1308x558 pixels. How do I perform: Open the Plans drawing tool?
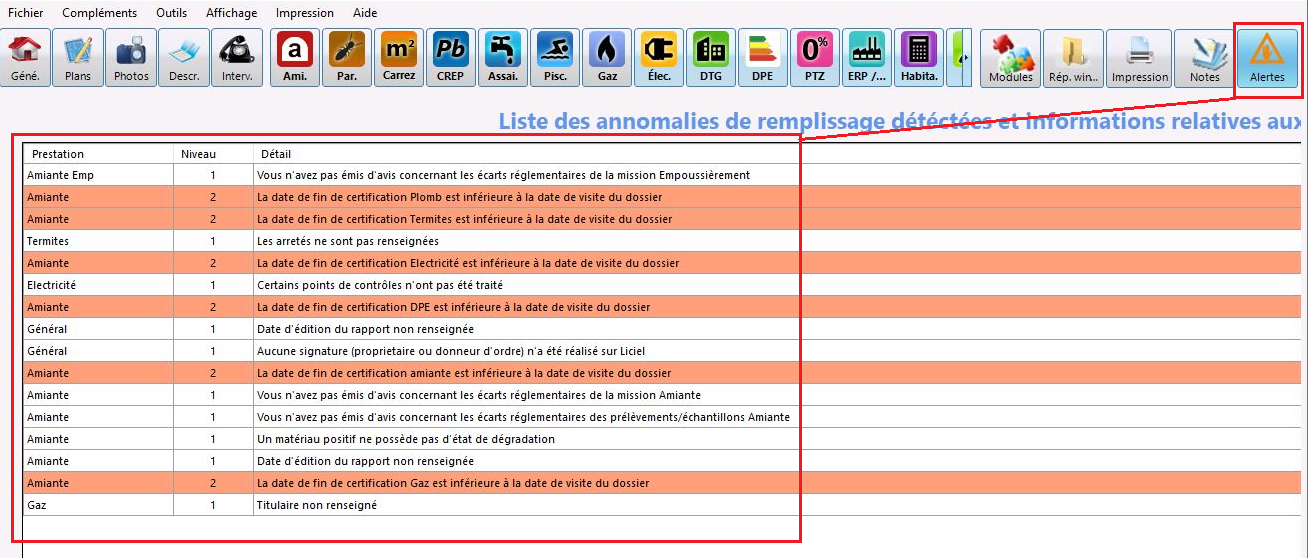78,57
